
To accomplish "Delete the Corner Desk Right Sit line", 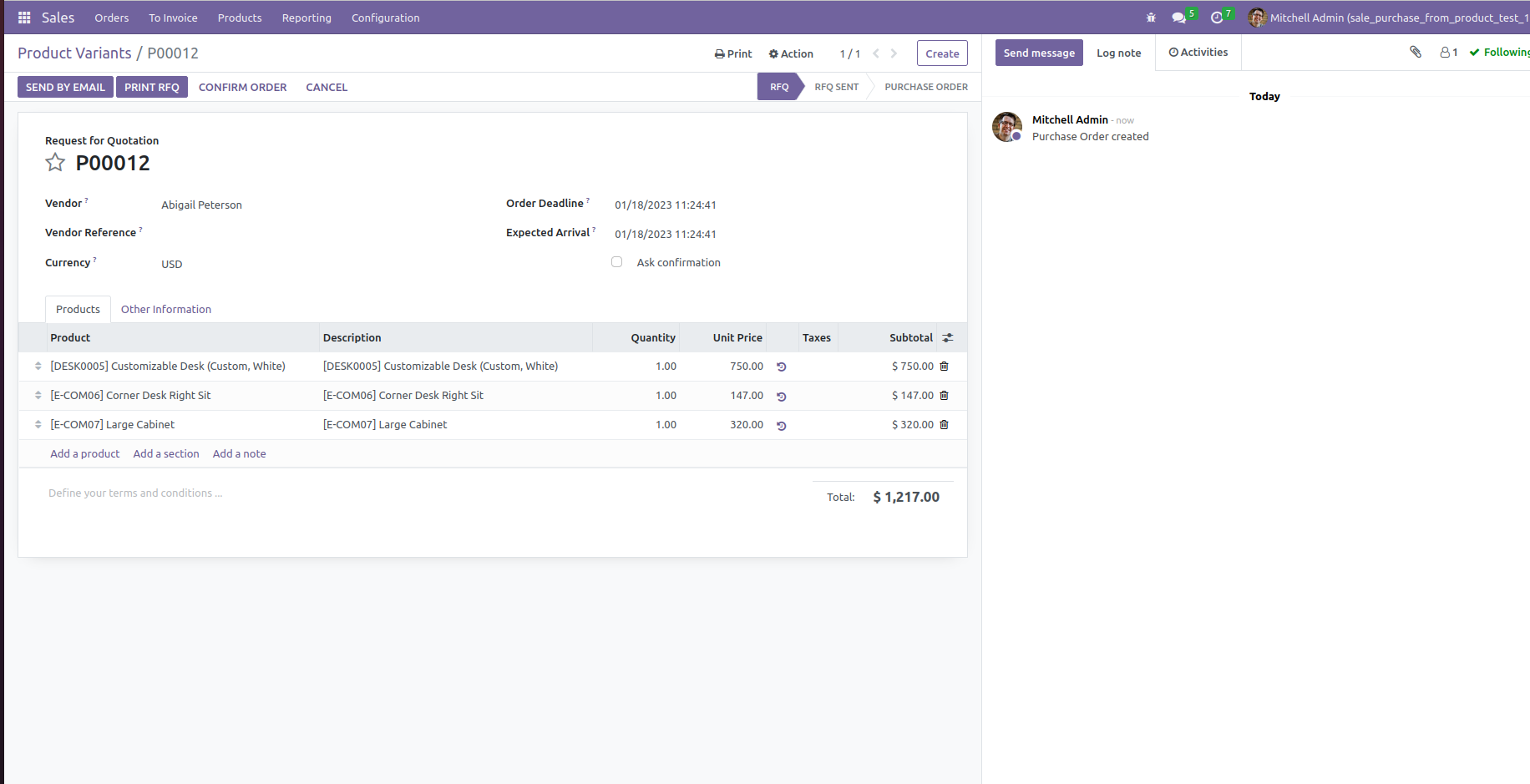I will click(x=945, y=396).
